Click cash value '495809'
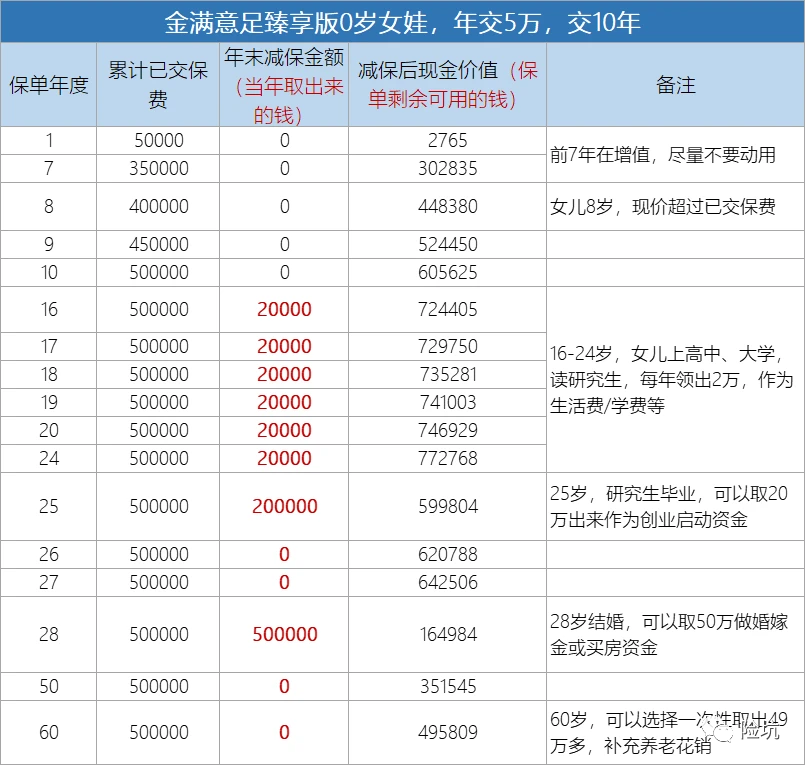This screenshot has width=805, height=765. point(448,732)
